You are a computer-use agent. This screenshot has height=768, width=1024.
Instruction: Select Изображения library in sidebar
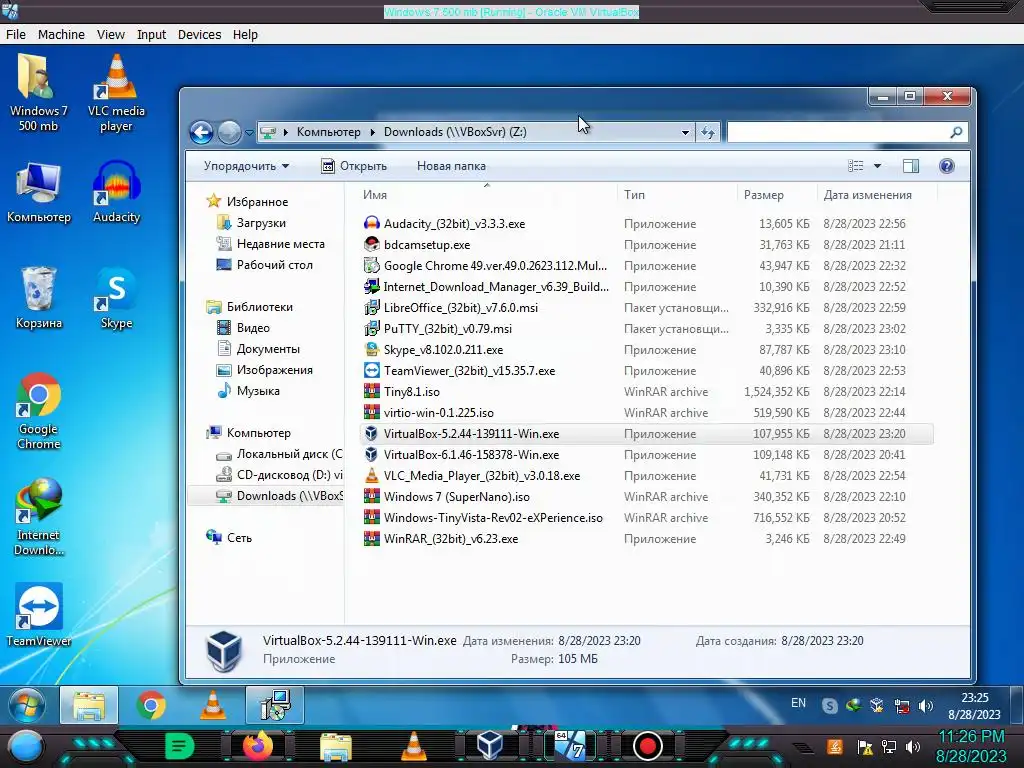pyautogui.click(x=265, y=370)
